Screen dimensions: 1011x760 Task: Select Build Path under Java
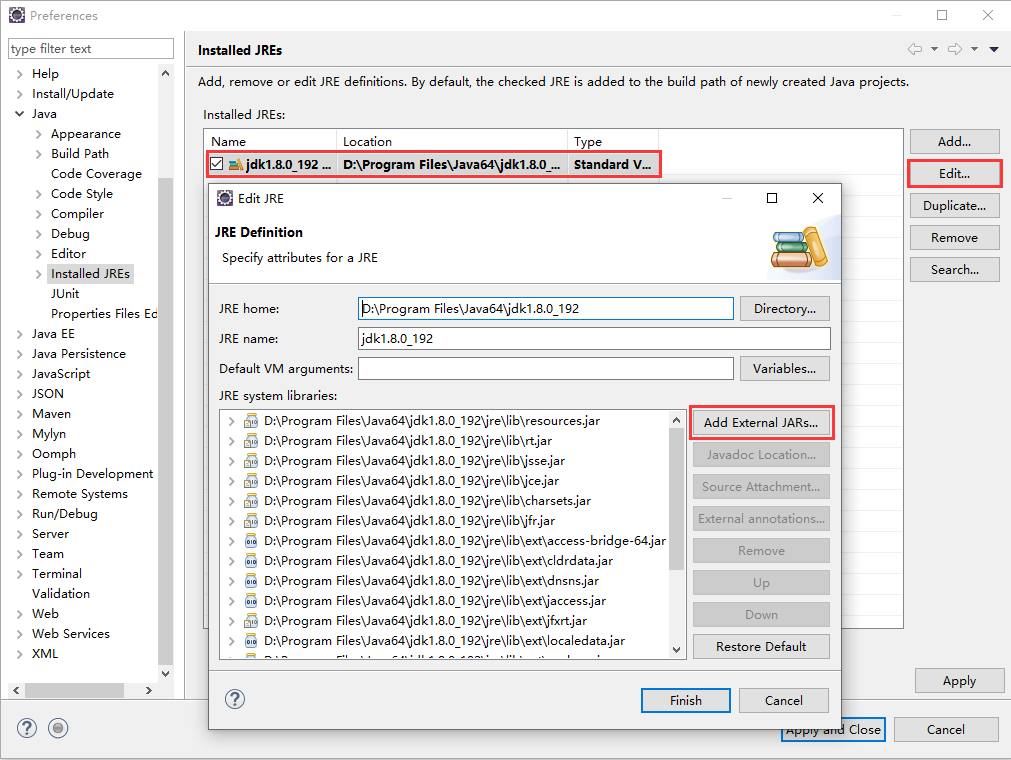[80, 153]
